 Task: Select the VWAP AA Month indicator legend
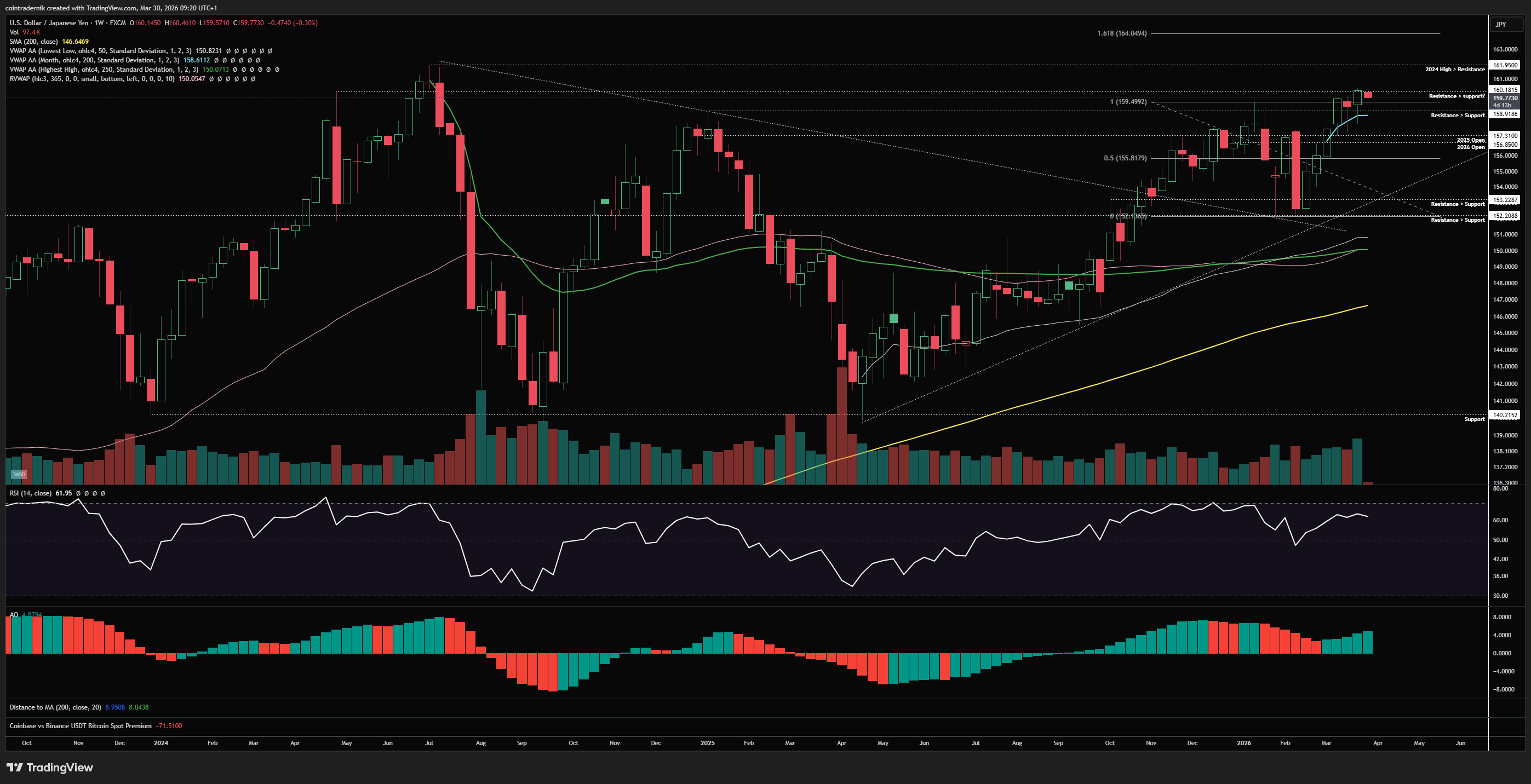tap(93, 60)
